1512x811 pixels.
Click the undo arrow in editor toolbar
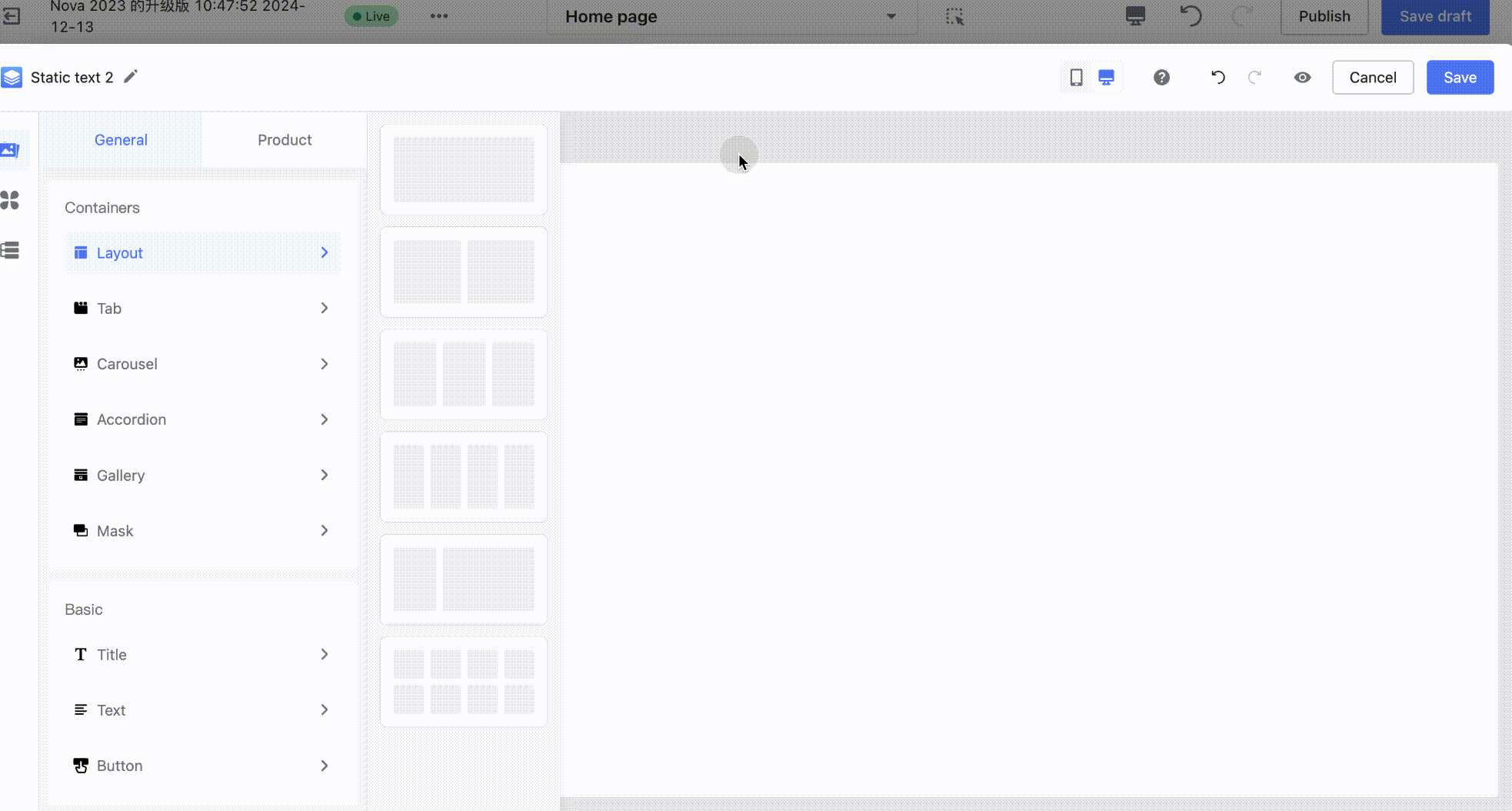[x=1217, y=78]
